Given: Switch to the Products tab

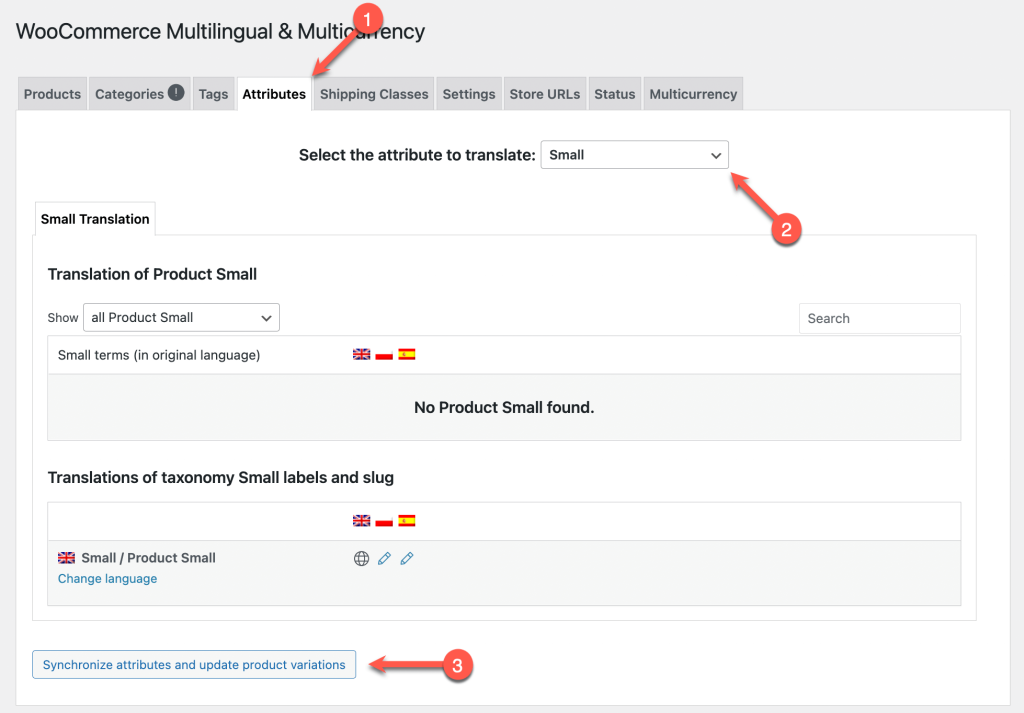Looking at the screenshot, I should [52, 94].
